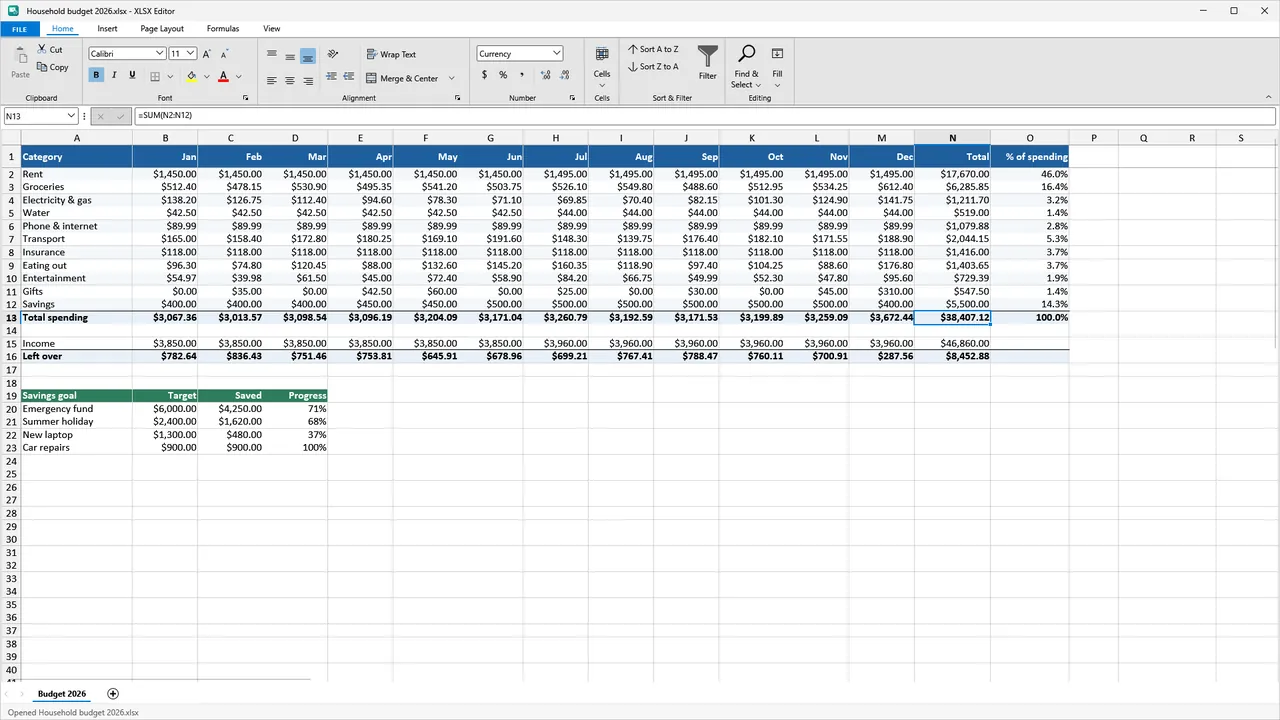1280x720 pixels.
Task: Decrease the font size with the smaller A icon
Action: point(224,54)
